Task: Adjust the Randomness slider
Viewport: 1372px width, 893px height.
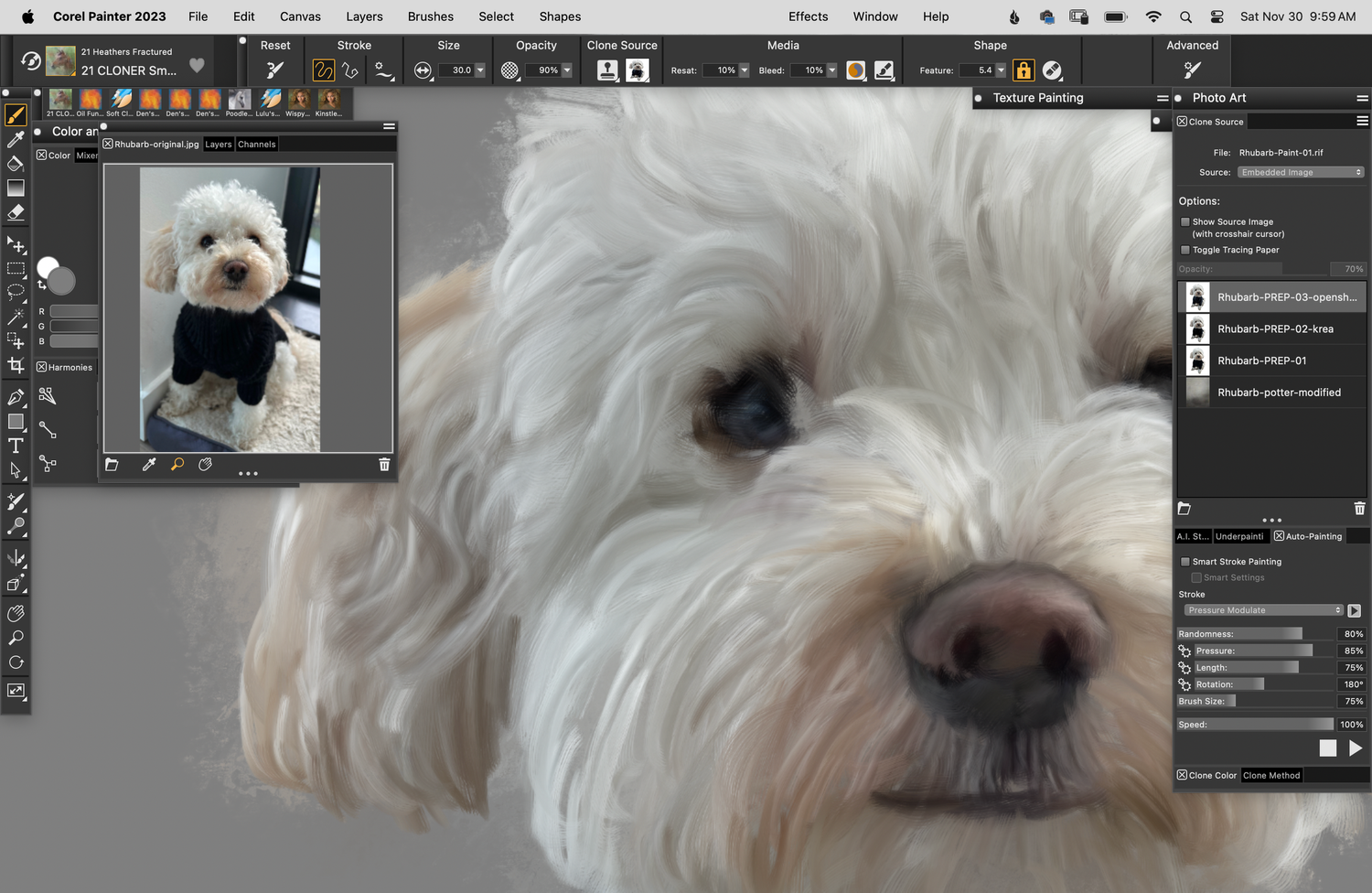Action: click(x=1255, y=633)
